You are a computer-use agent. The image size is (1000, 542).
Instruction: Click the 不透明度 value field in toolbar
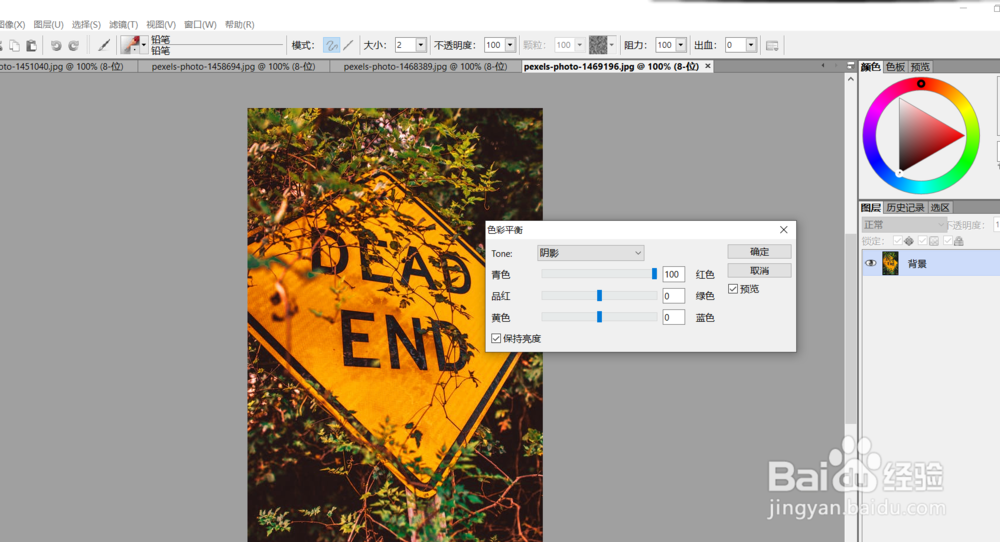tap(494, 45)
